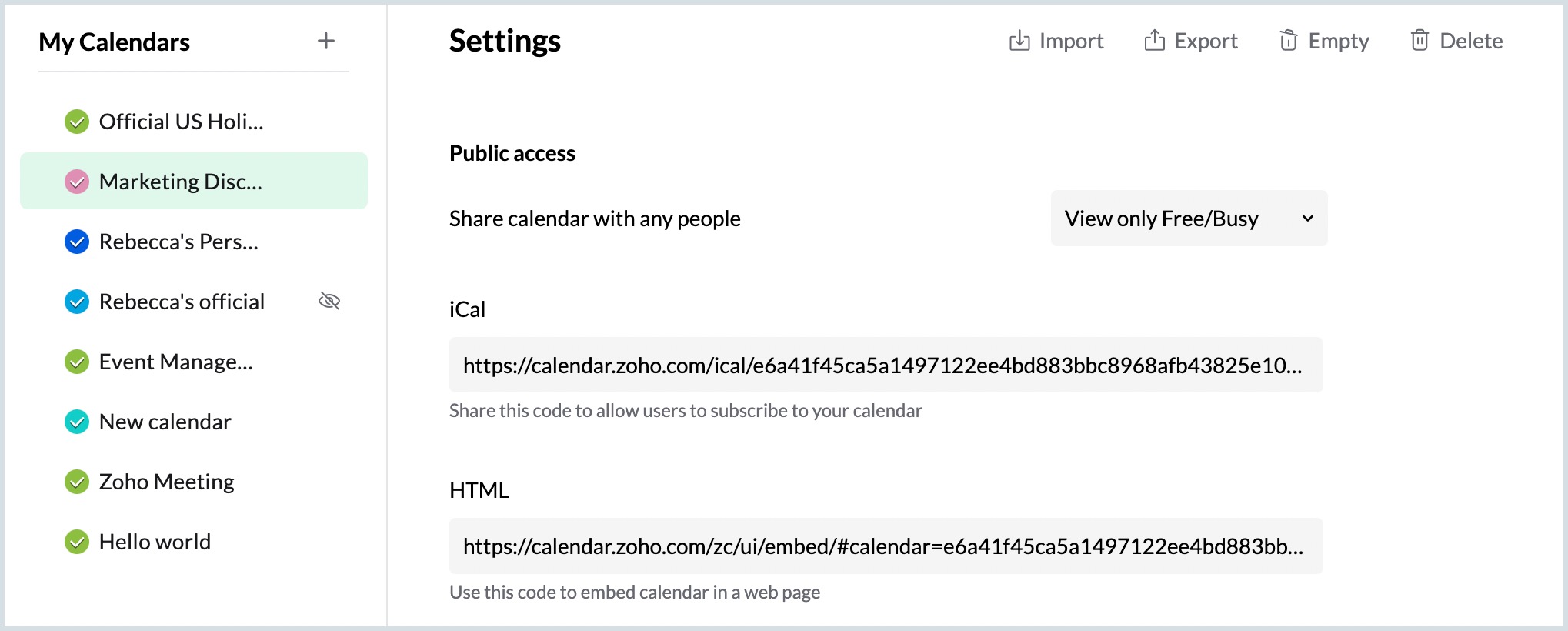Image resolution: width=1568 pixels, height=631 pixels.
Task: Click the plus icon to add calendar
Action: tap(326, 41)
